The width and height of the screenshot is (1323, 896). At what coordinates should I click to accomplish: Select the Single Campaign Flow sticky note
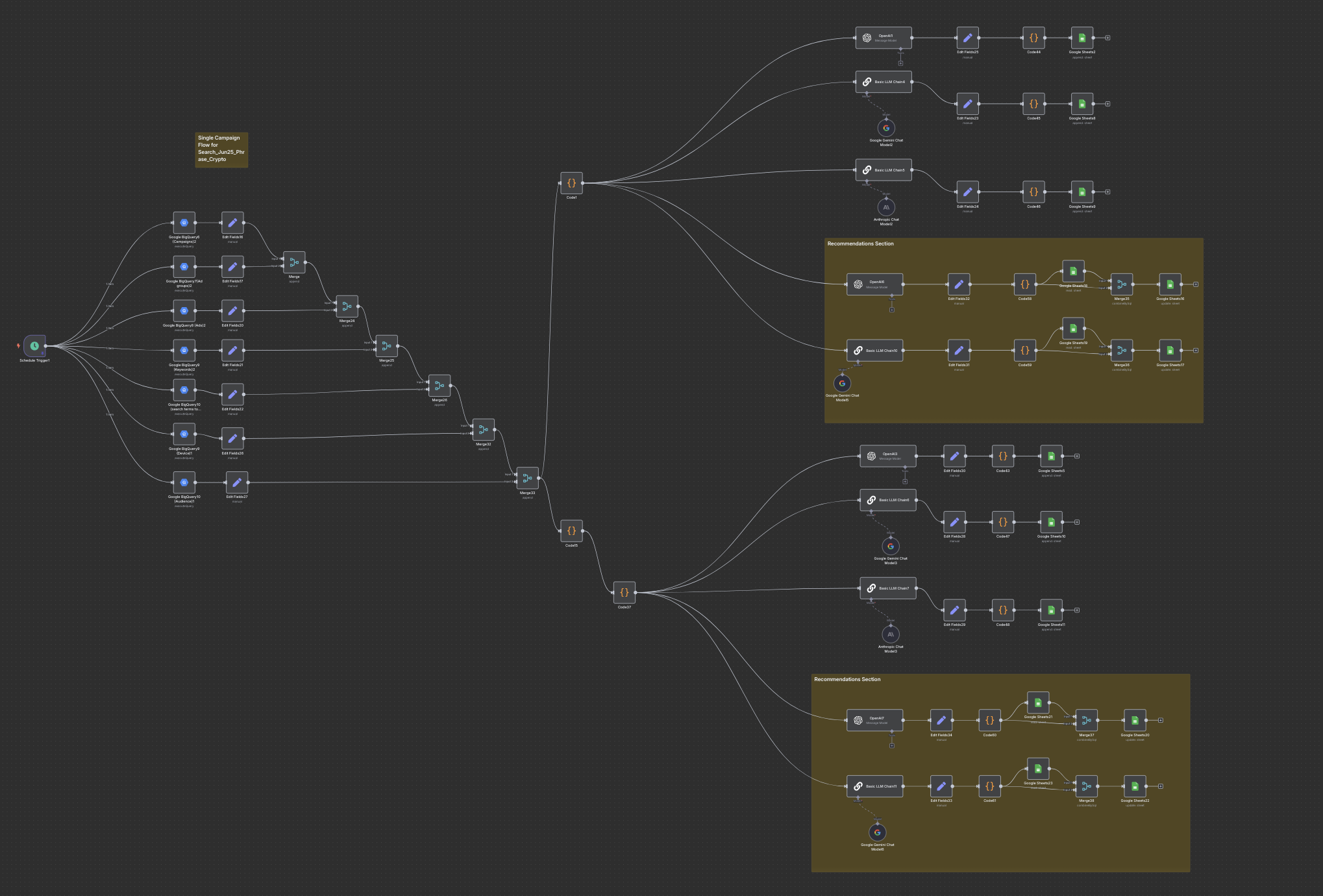221,150
